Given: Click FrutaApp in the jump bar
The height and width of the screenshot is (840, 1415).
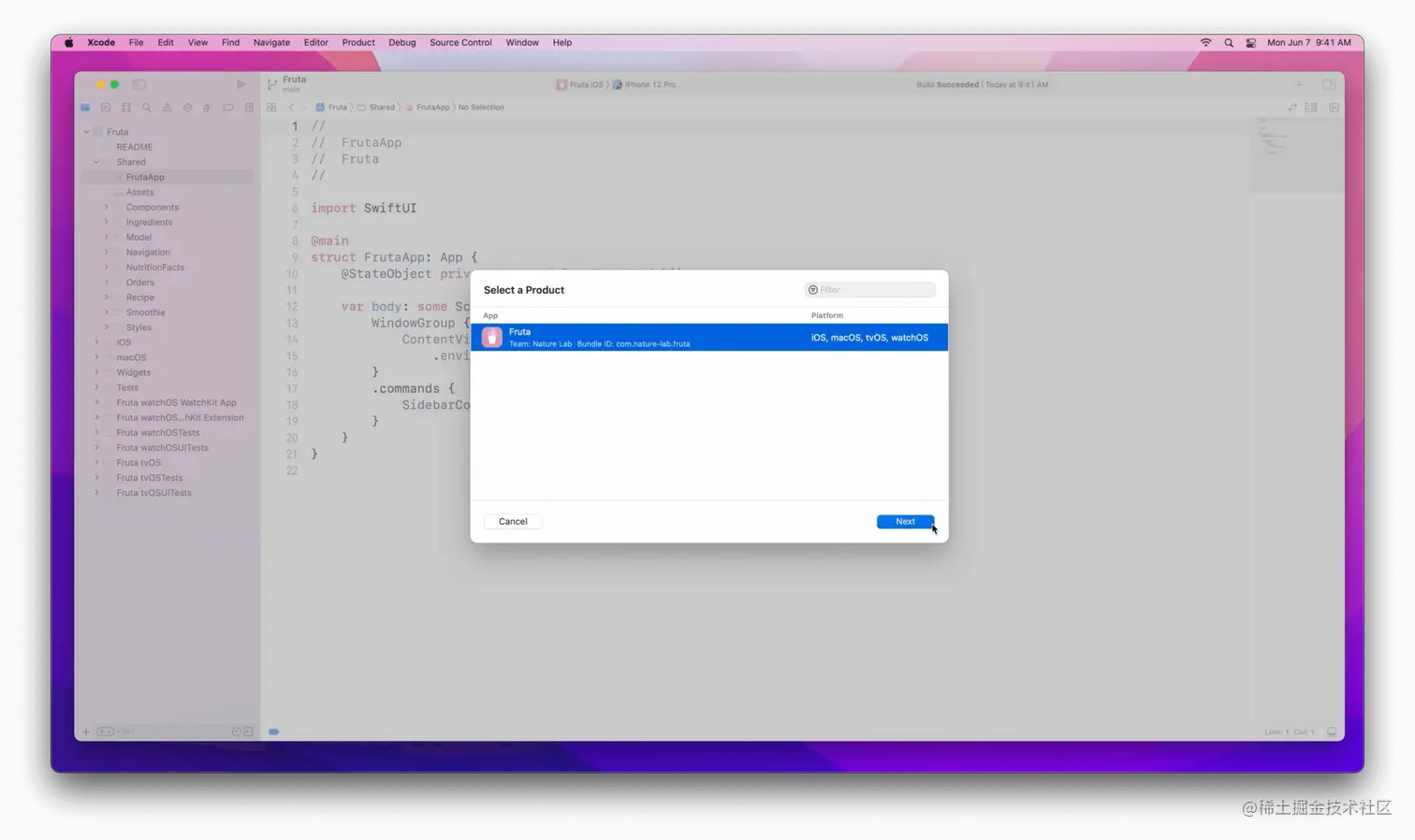Looking at the screenshot, I should point(428,108).
